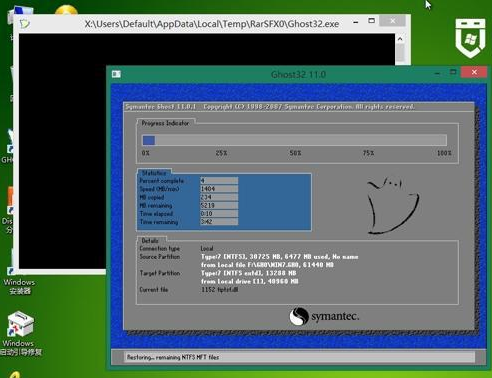Click the 75% progress scale label
The image size is (492, 378).
(x=368, y=153)
